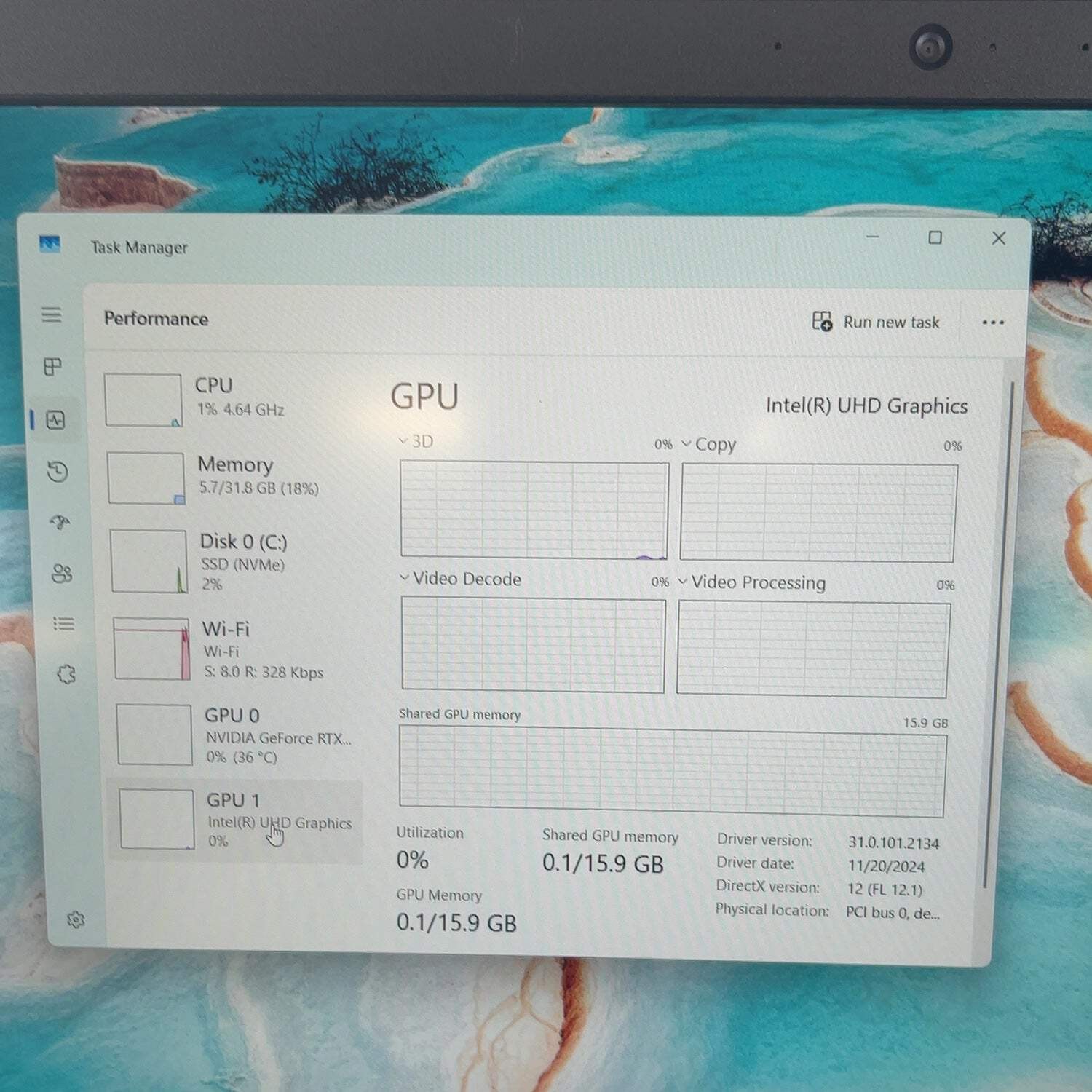
Task: Click driver date 11/20/2024
Action: (886, 866)
